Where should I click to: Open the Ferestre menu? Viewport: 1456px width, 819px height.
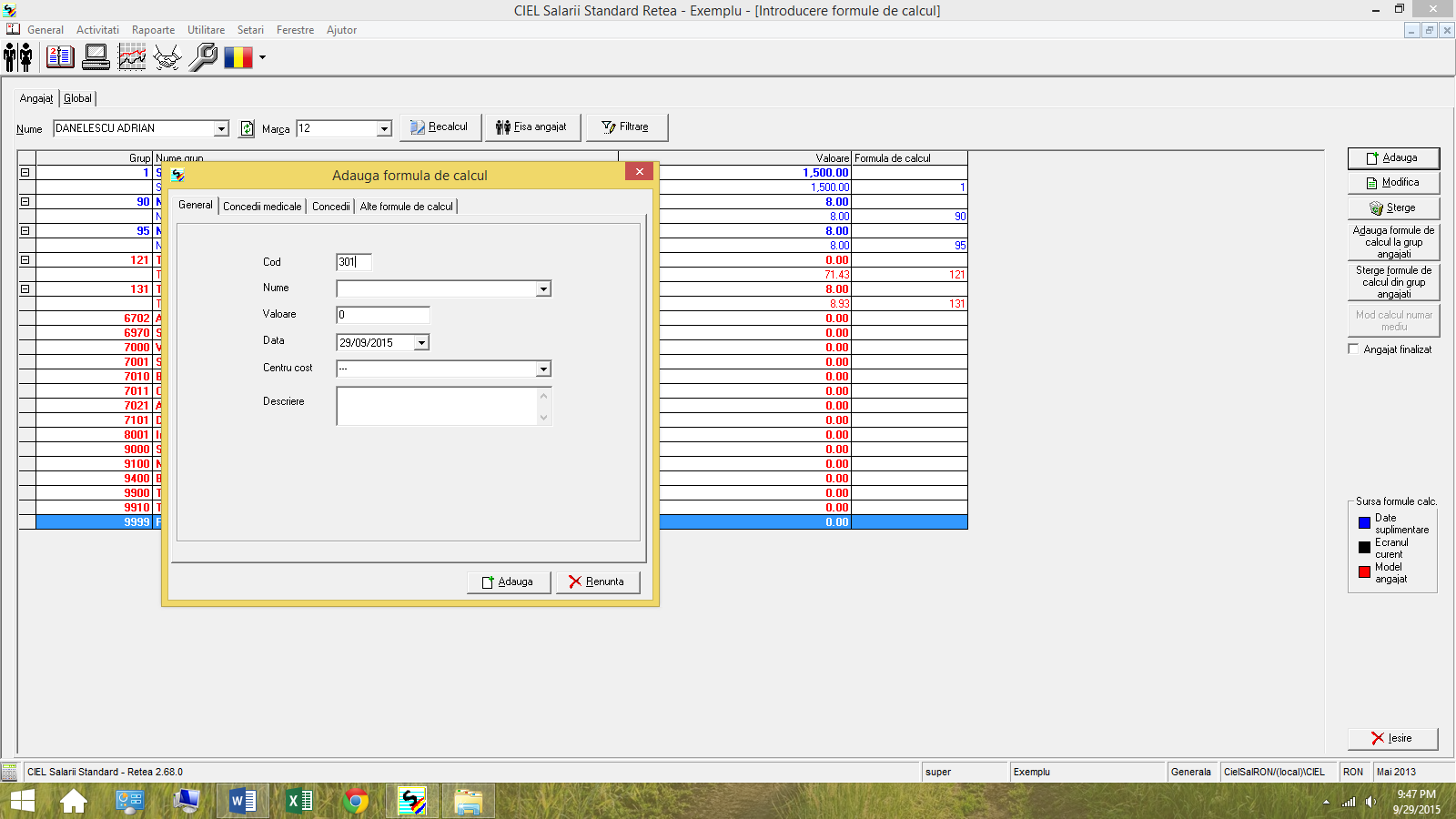click(295, 30)
